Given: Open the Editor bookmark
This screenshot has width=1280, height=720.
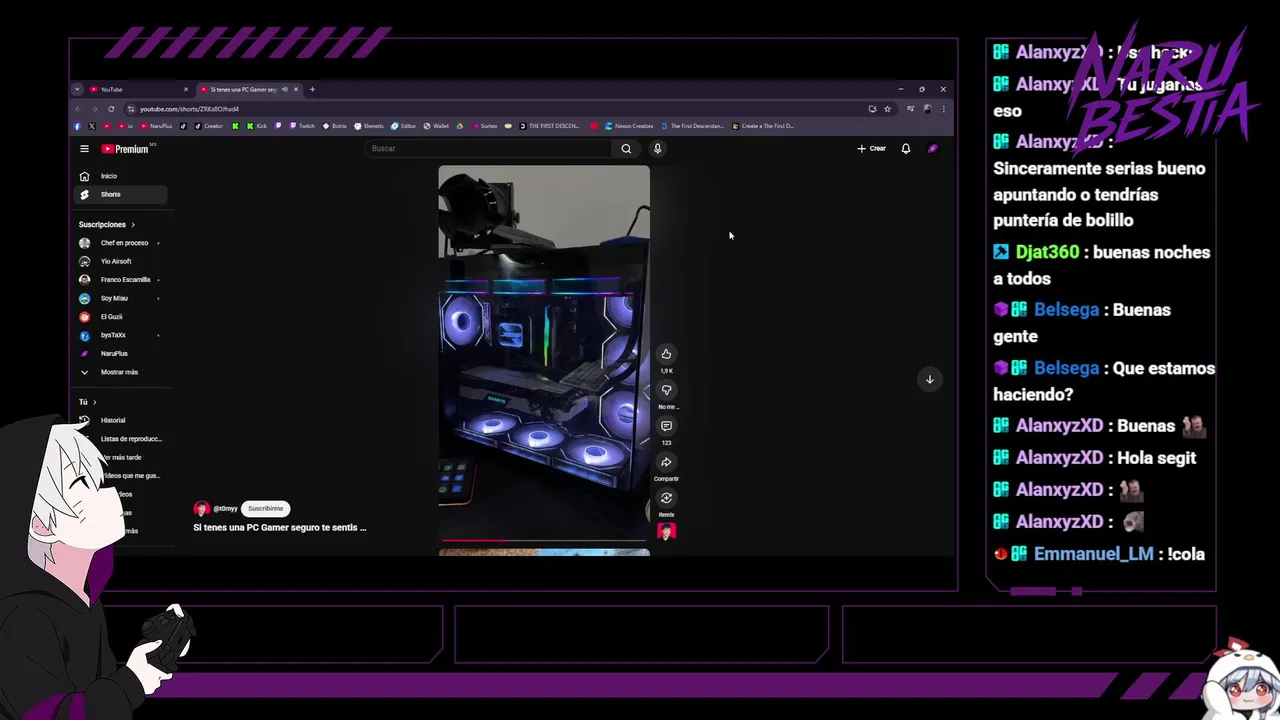Looking at the screenshot, I should point(403,126).
